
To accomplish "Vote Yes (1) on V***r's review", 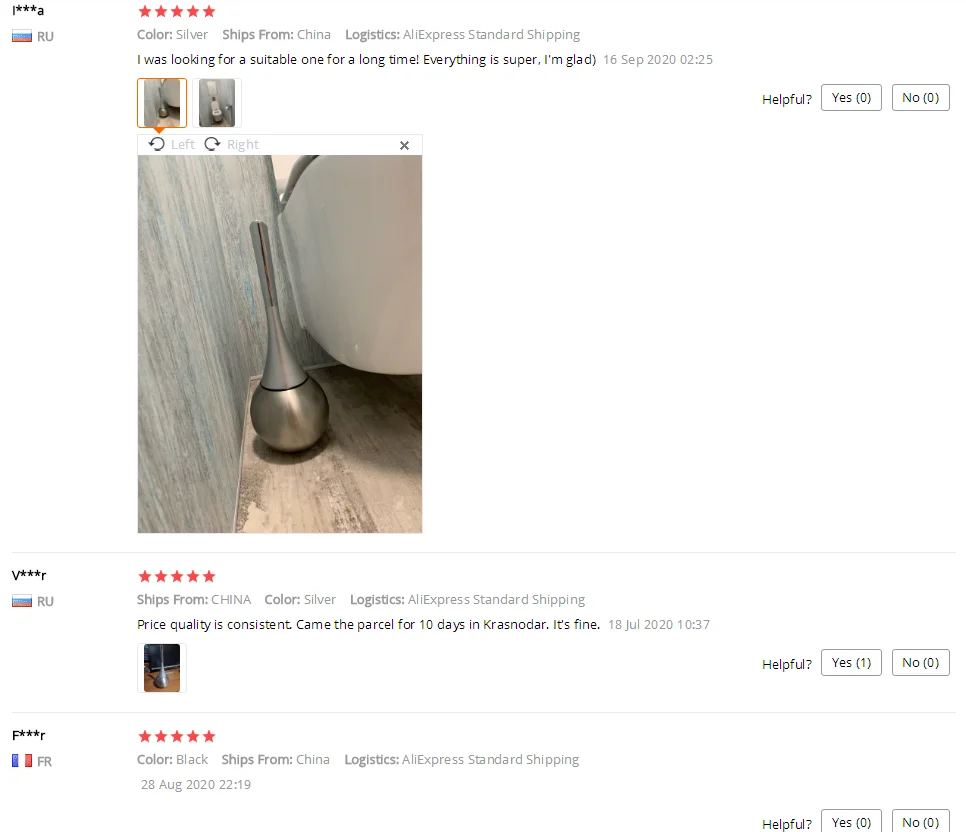I will (x=851, y=663).
